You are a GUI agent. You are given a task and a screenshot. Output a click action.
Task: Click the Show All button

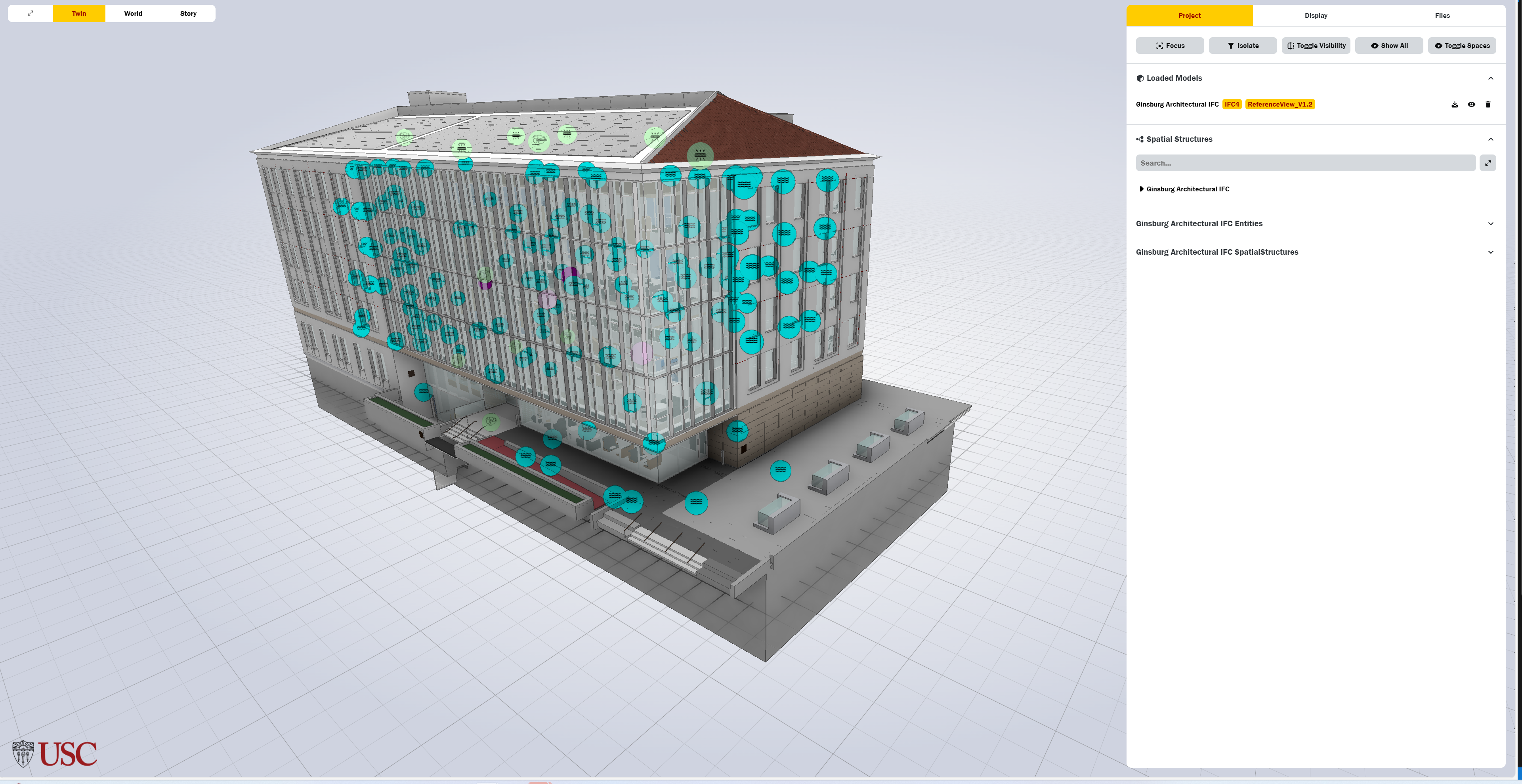coord(1389,46)
